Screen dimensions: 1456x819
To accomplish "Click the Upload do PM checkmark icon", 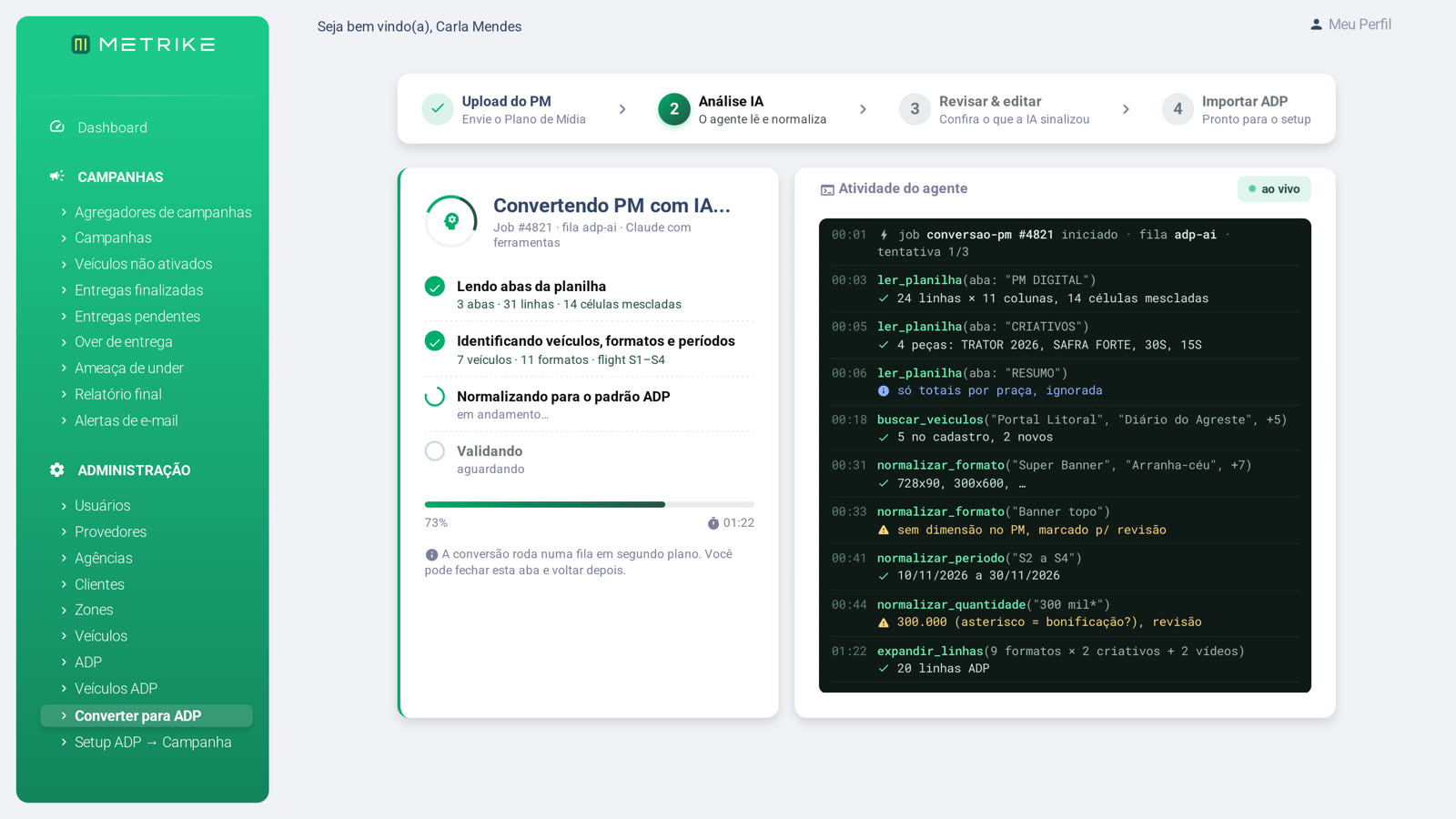I will pos(438,109).
